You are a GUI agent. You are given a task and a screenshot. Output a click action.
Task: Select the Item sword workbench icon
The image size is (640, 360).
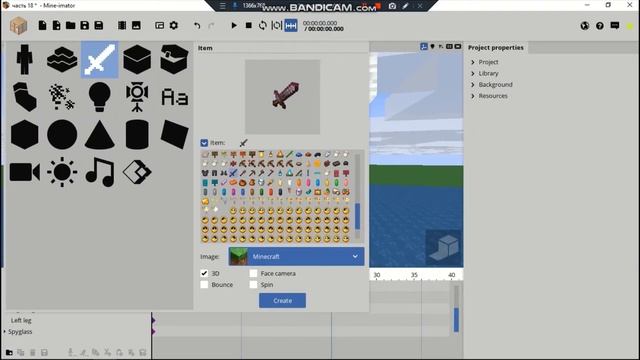coord(100,60)
